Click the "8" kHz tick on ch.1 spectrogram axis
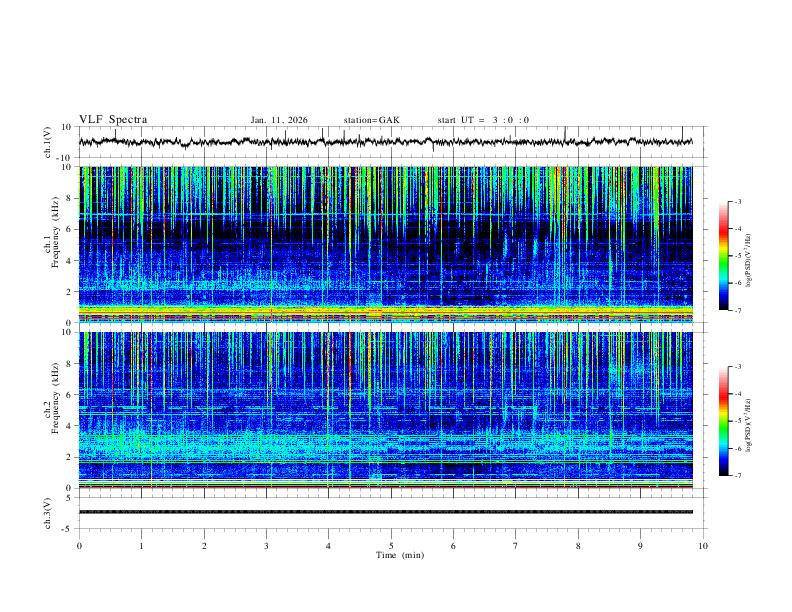 coord(70,198)
